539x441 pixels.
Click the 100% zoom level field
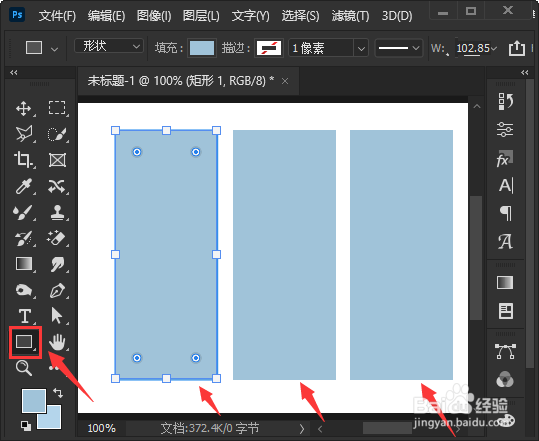point(102,429)
